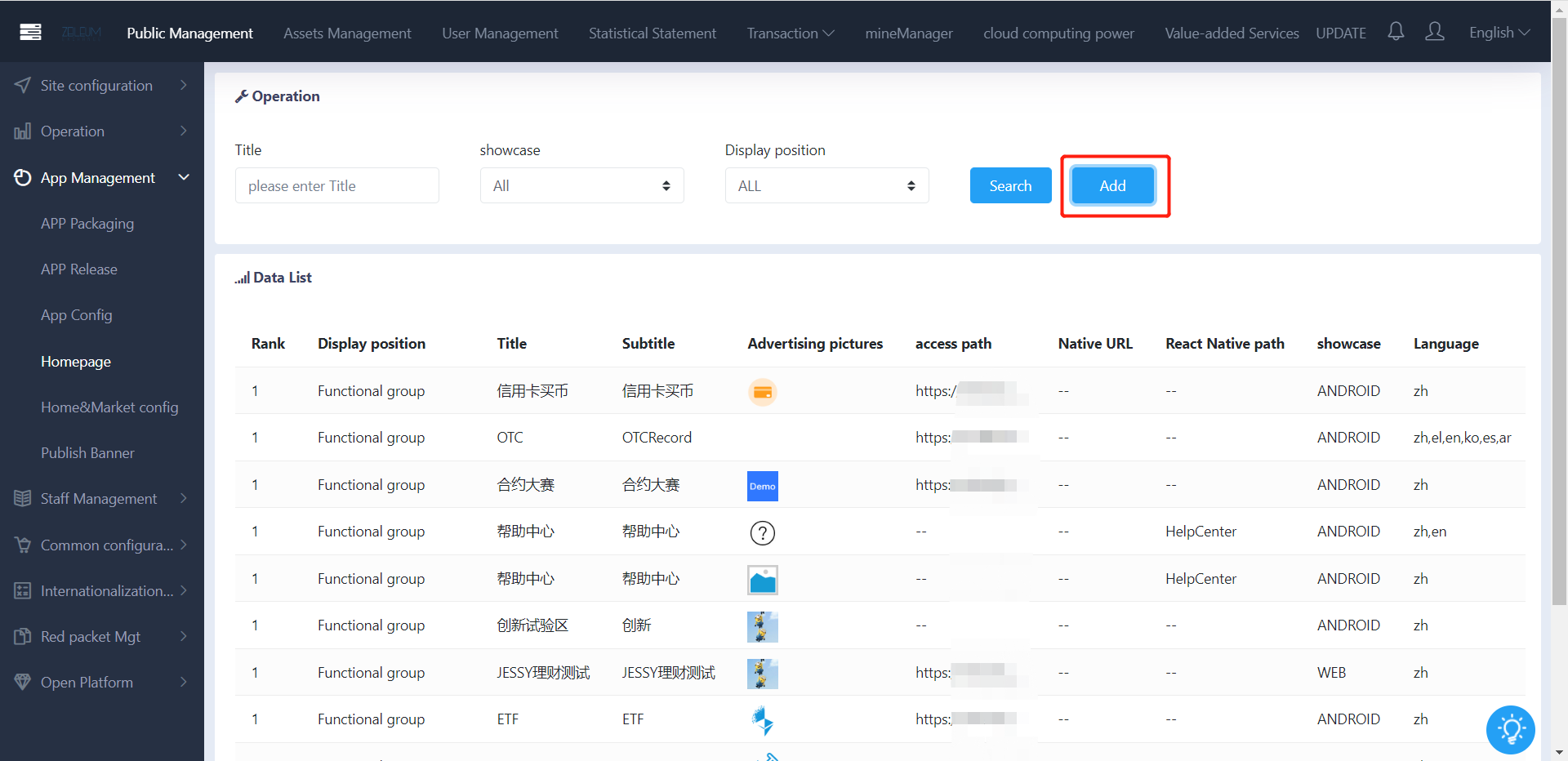Open Home&Market config submenu item
Image resolution: width=1568 pixels, height=761 pixels.
109,407
